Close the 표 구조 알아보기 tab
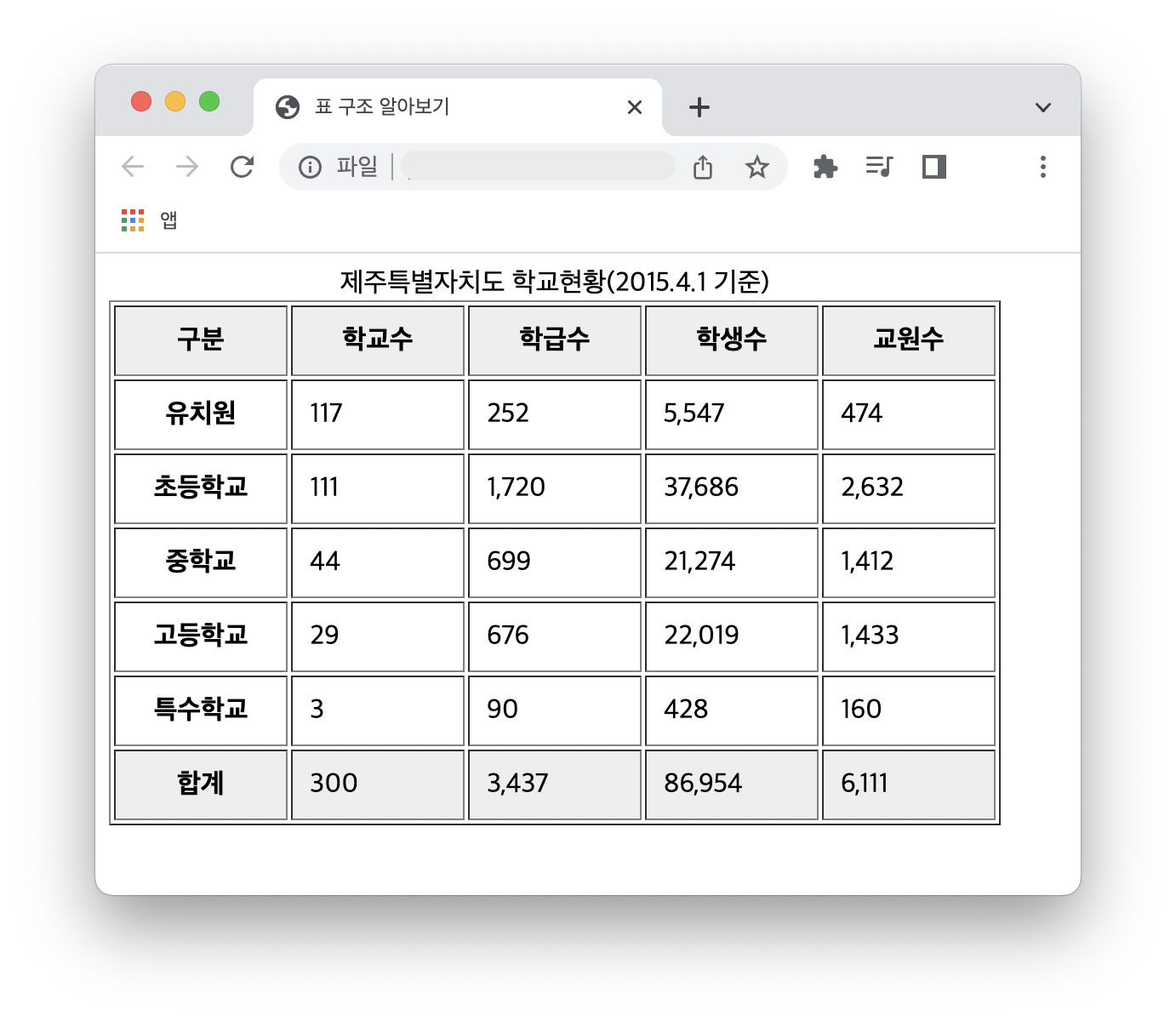Screen dimensions: 1176x1021 pyautogui.click(x=635, y=107)
